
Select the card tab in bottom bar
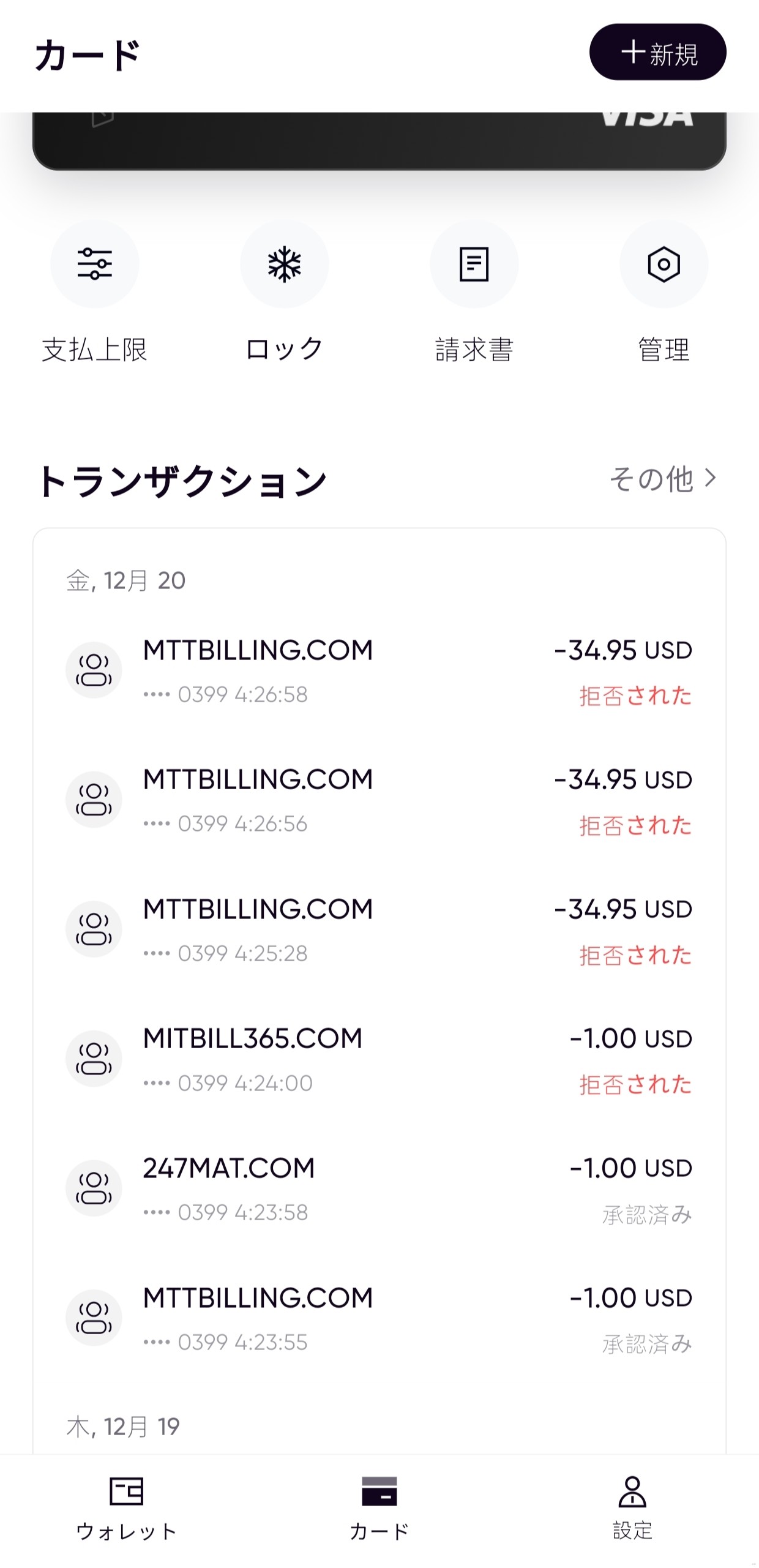click(379, 1507)
